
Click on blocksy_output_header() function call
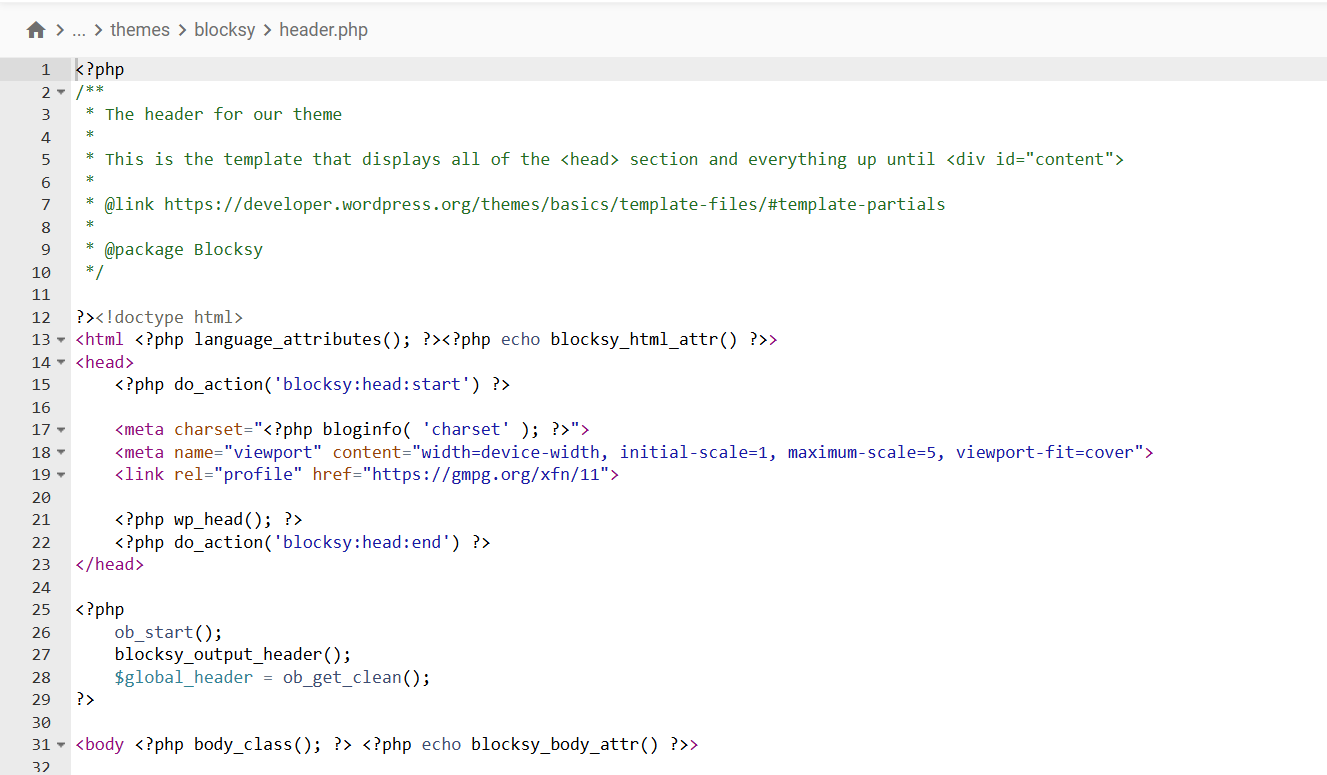click(x=232, y=655)
